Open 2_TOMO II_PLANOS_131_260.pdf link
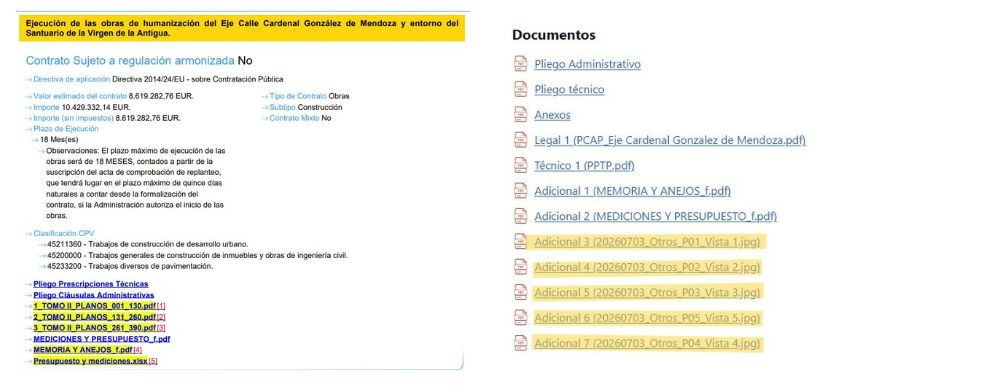1000x392 pixels. (x=94, y=317)
